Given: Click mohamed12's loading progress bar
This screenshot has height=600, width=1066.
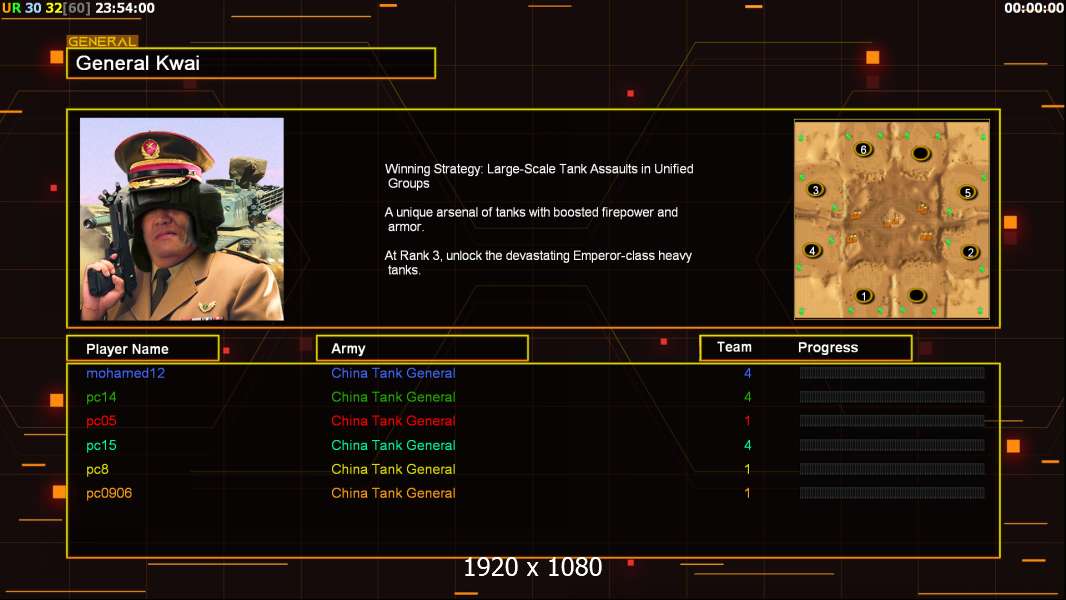Looking at the screenshot, I should (x=892, y=372).
